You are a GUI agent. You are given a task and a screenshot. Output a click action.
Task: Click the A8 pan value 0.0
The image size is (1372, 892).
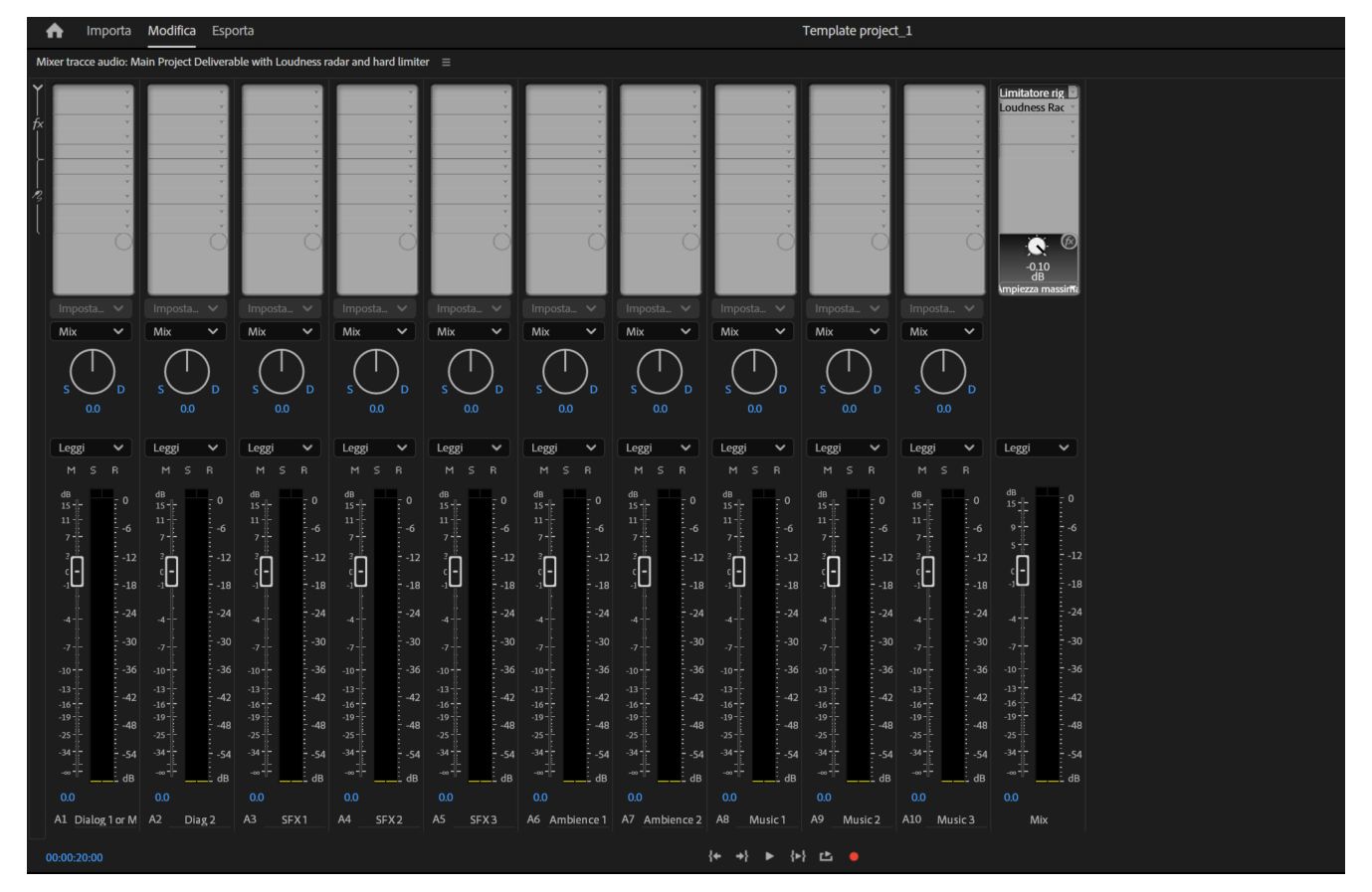(x=754, y=409)
